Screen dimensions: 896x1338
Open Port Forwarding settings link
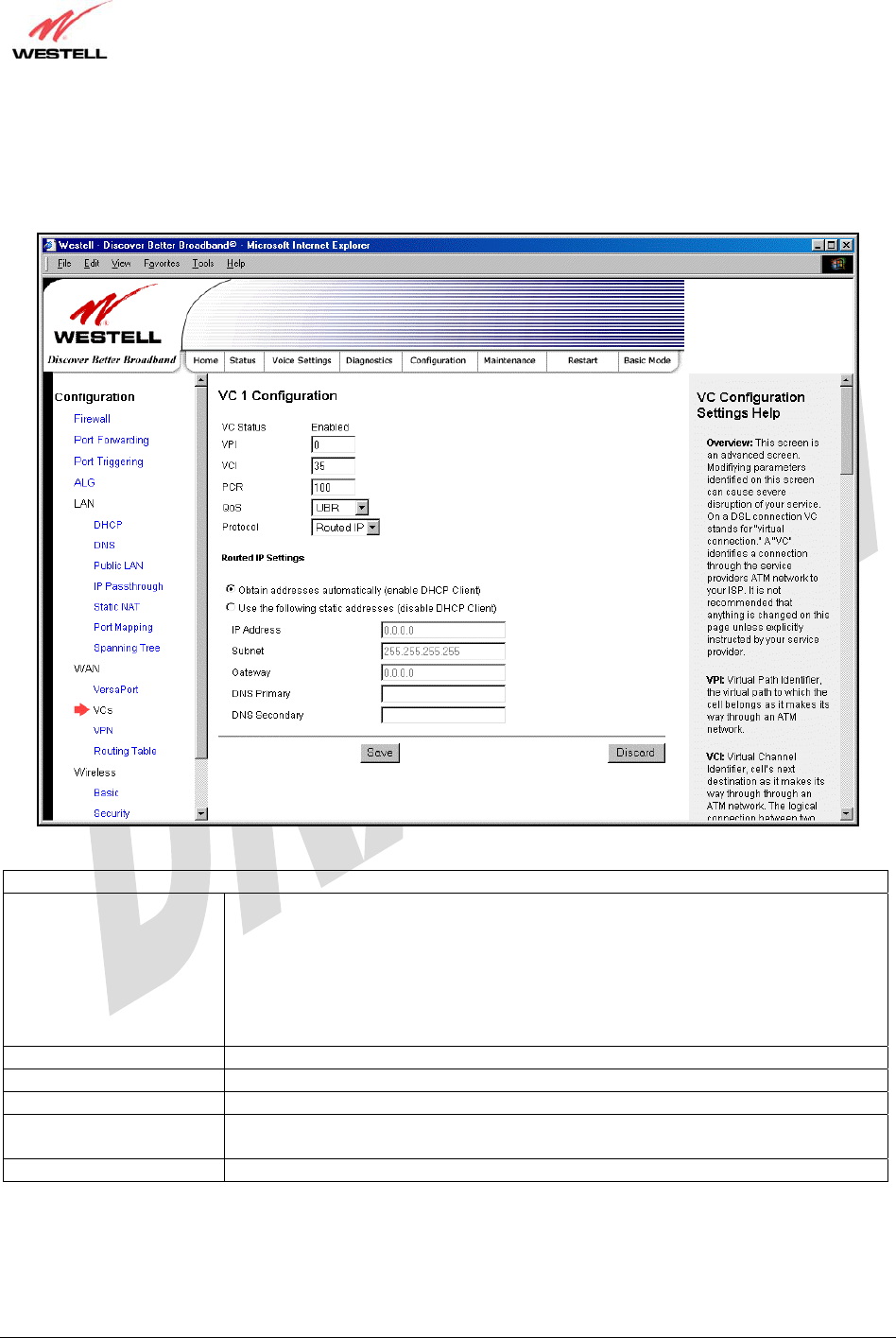[x=112, y=441]
